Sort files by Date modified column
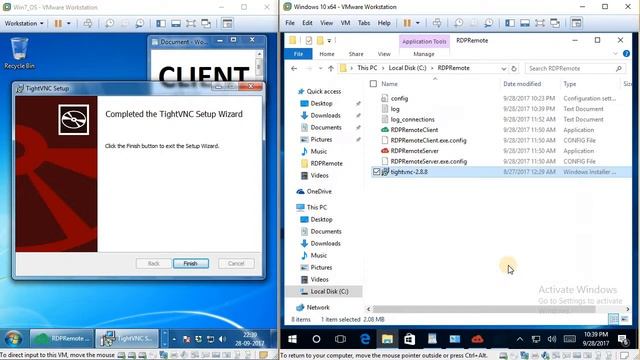Image resolution: width=640 pixels, height=360 pixels. point(522,84)
